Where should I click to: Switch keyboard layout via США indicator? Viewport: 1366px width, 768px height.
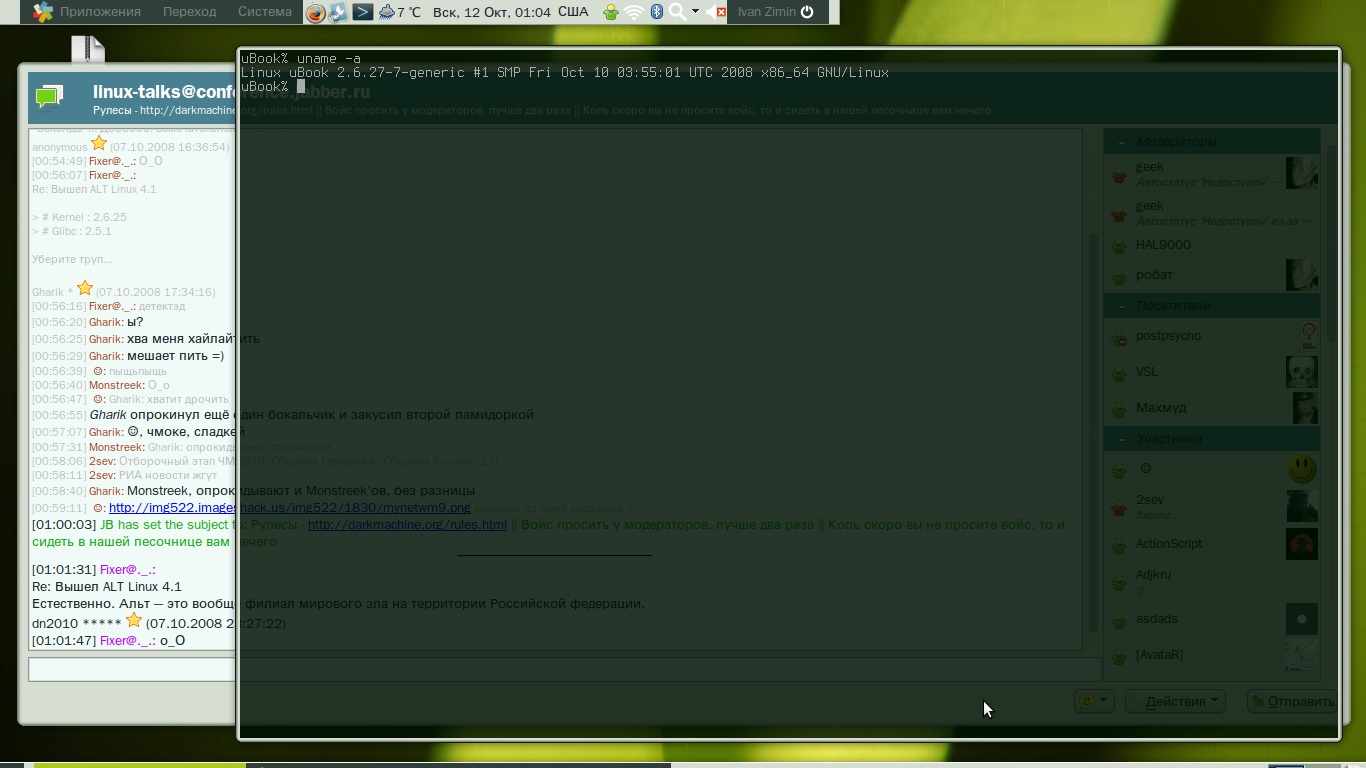(573, 12)
